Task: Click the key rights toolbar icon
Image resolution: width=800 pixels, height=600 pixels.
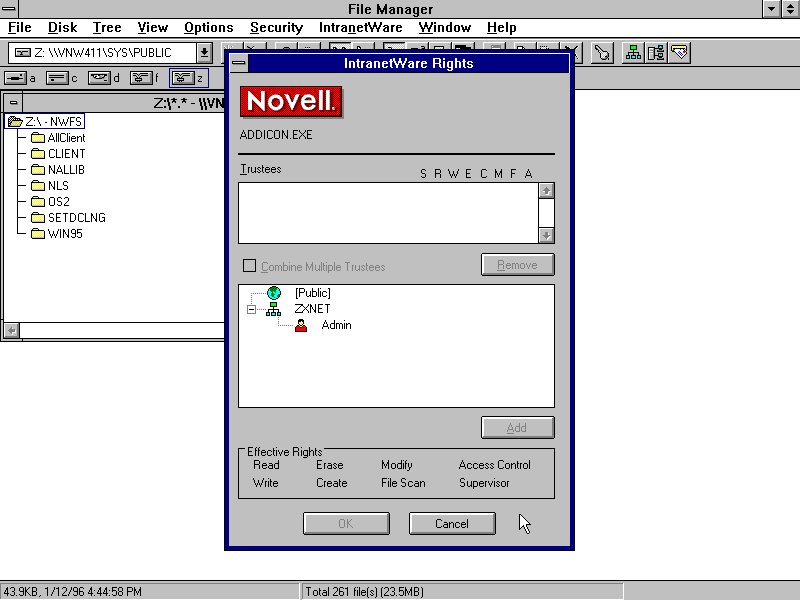Action: coord(602,53)
